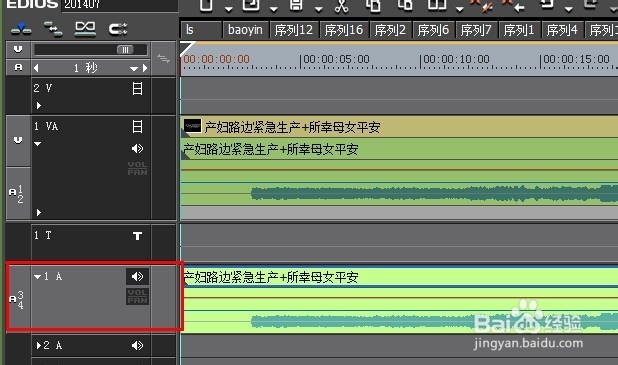Select the 1 T track header label
The height and width of the screenshot is (365, 618).
point(43,236)
